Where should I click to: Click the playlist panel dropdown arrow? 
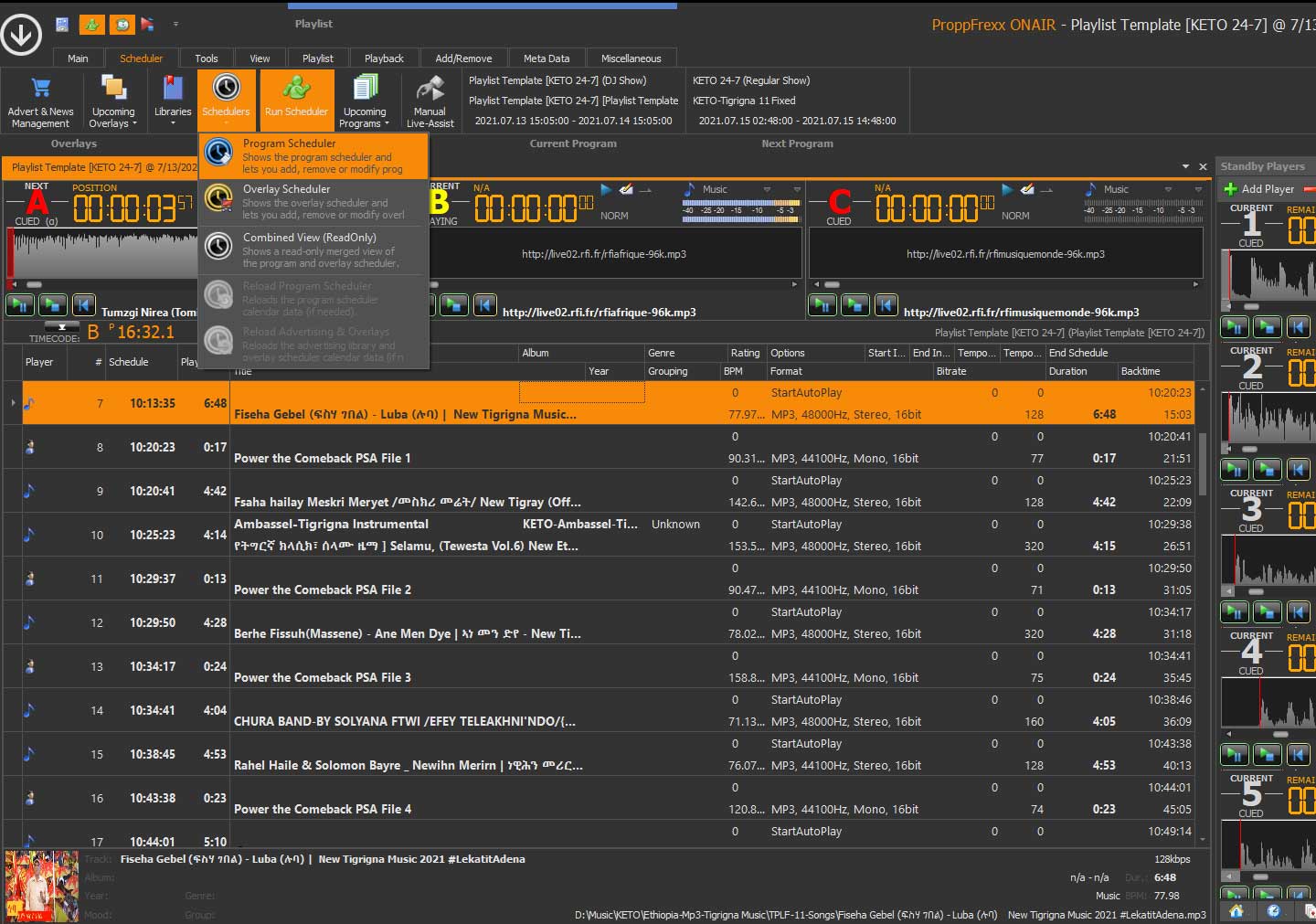click(x=1185, y=167)
